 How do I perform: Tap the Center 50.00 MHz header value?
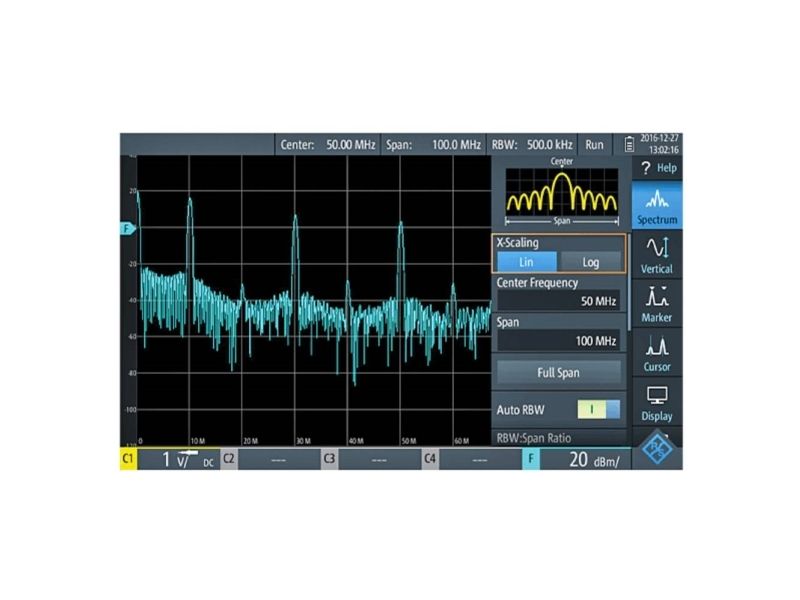tap(328, 145)
